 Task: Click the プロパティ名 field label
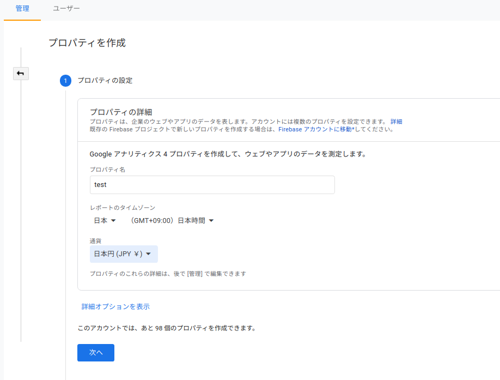click(x=107, y=169)
